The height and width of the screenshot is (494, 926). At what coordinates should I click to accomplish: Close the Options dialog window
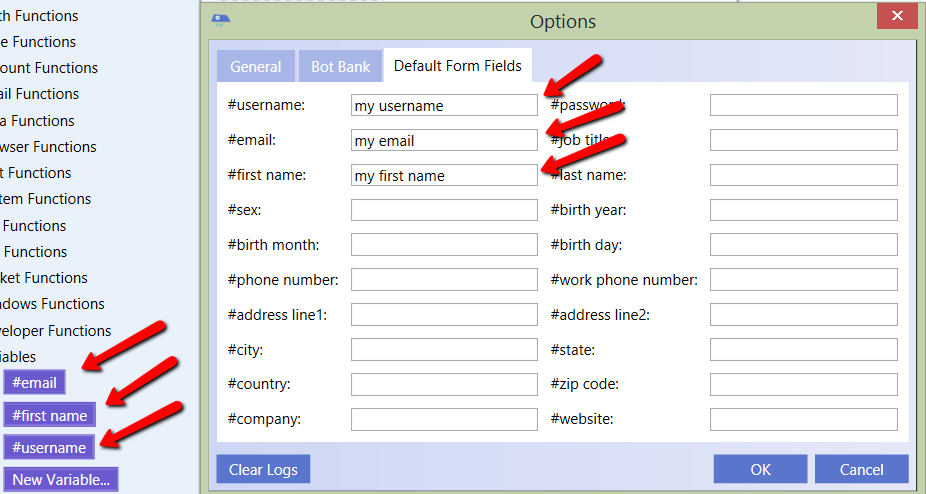point(897,18)
